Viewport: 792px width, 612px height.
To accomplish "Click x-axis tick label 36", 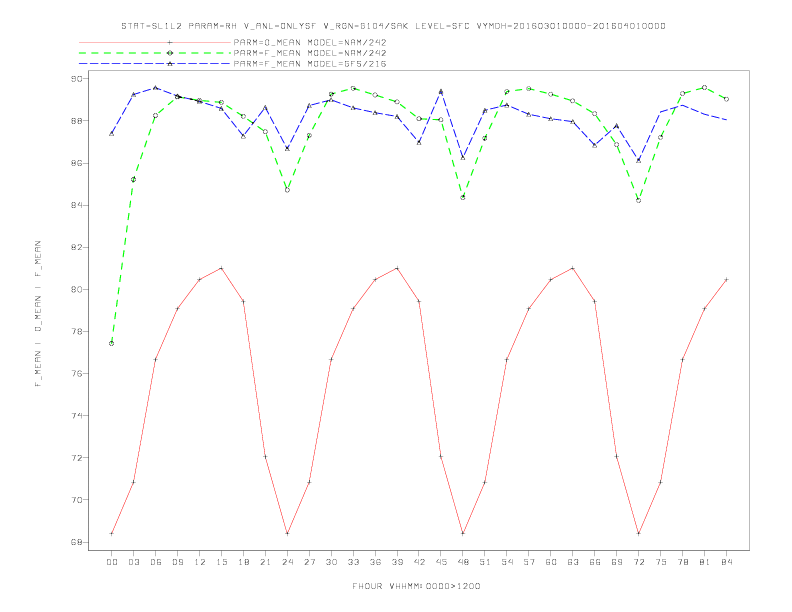I will (x=375, y=562).
